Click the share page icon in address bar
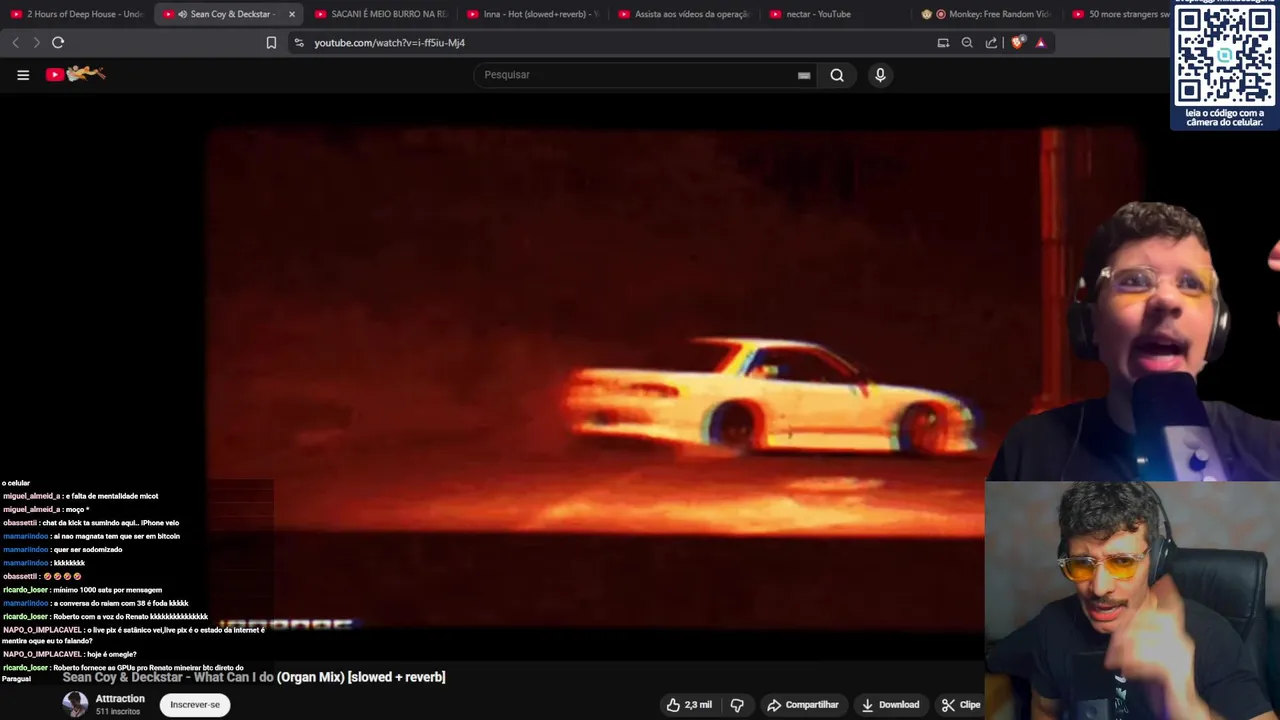This screenshot has height=720, width=1280. click(991, 43)
